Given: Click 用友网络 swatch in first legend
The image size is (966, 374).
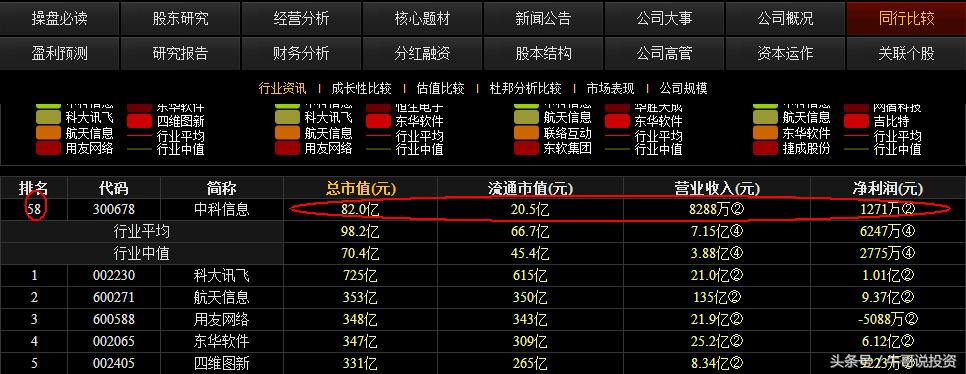Looking at the screenshot, I should pyautogui.click(x=48, y=148).
